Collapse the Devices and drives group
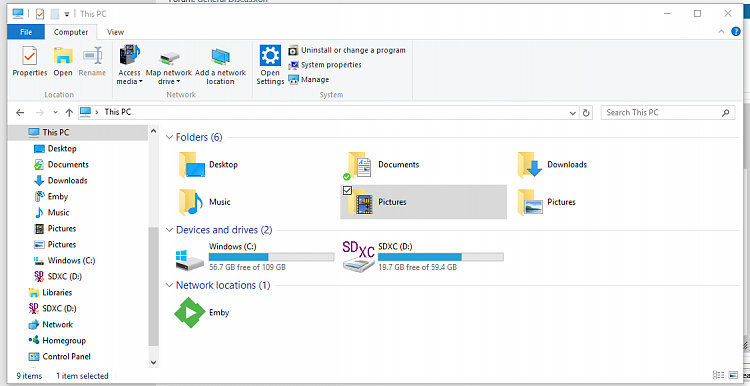750x386 pixels. pos(169,230)
